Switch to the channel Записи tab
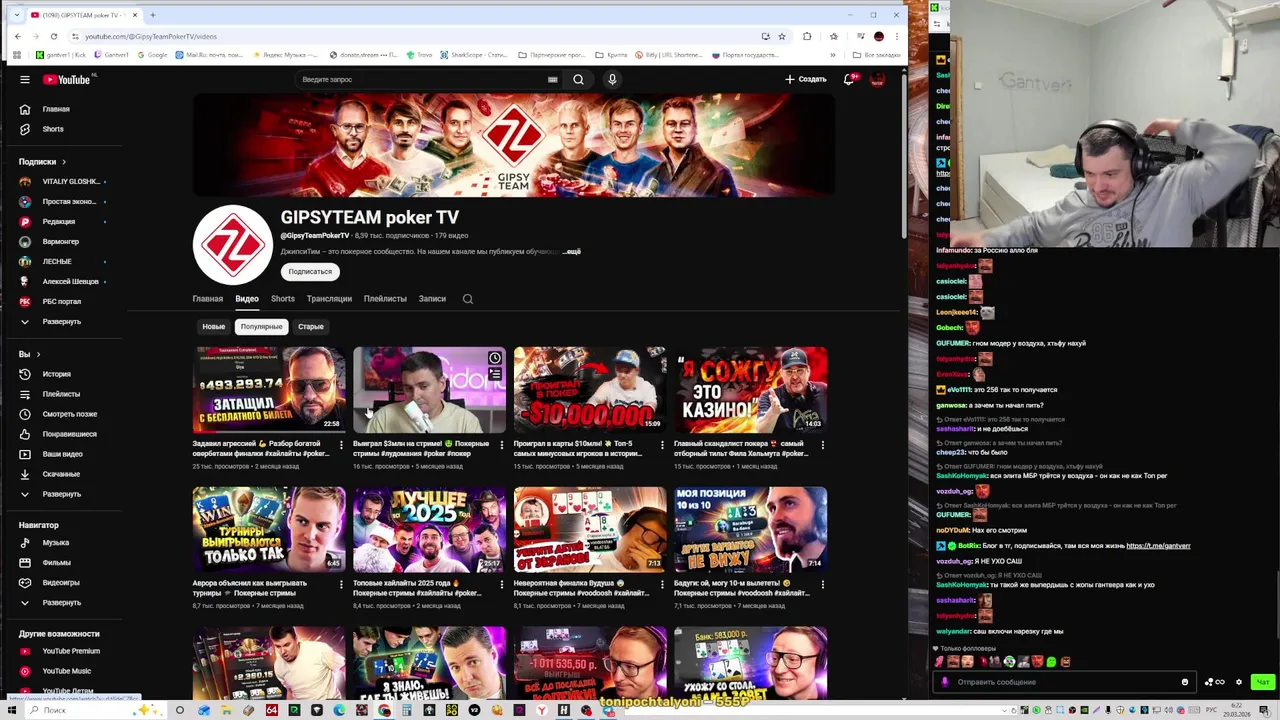The width and height of the screenshot is (1280, 720). [x=432, y=299]
